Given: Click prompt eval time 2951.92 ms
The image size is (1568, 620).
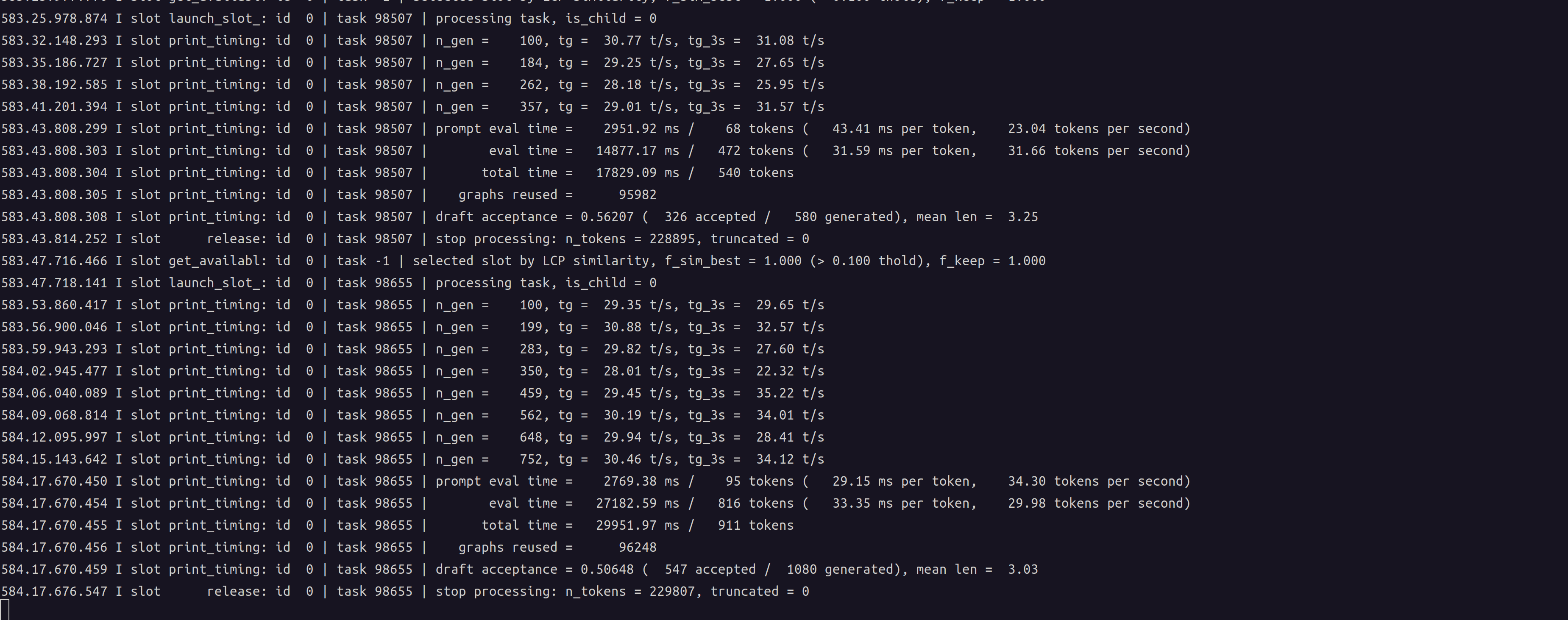Looking at the screenshot, I should tap(641, 129).
